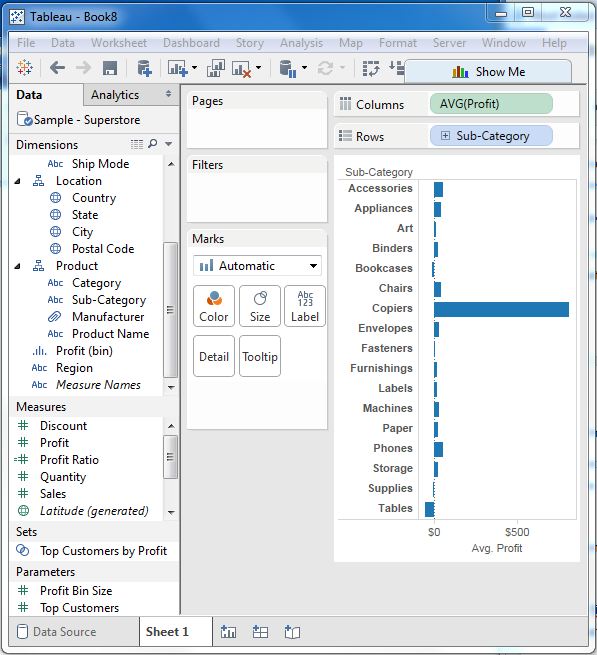The height and width of the screenshot is (655, 597).
Task: Expand the Sub-Category pill plus sign
Action: (445, 136)
